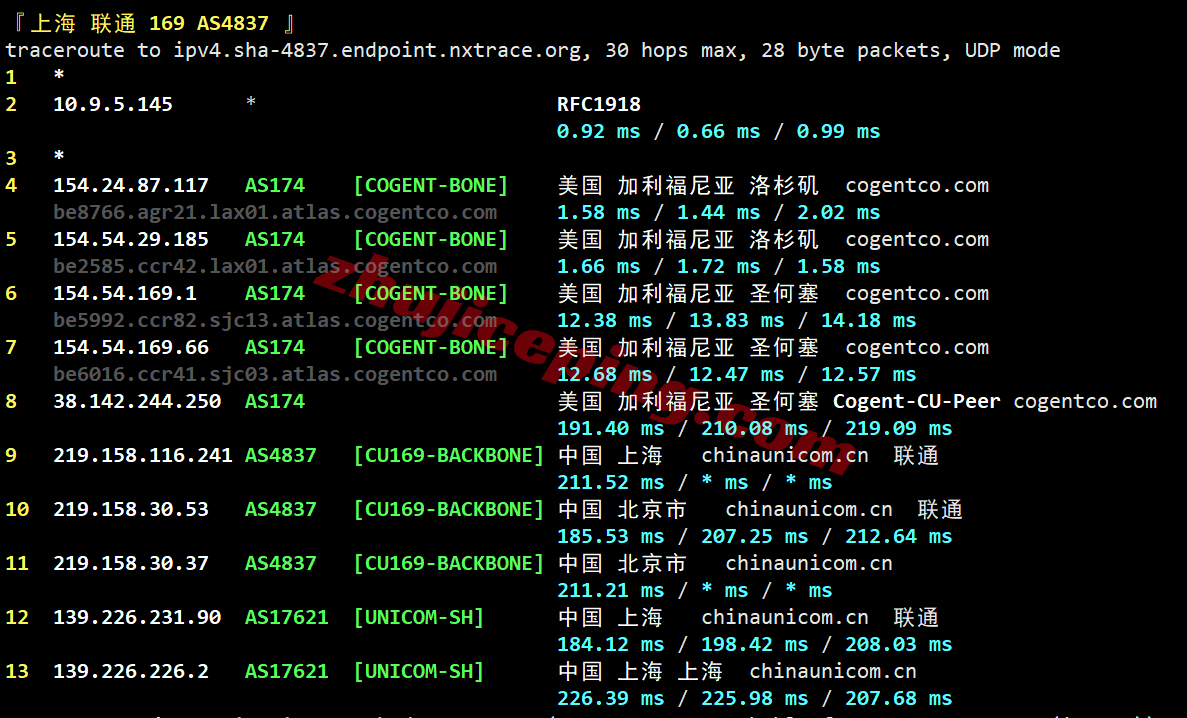This screenshot has width=1187, height=718.
Task: Select the IP address 219.158.30.37
Action: click(x=131, y=563)
